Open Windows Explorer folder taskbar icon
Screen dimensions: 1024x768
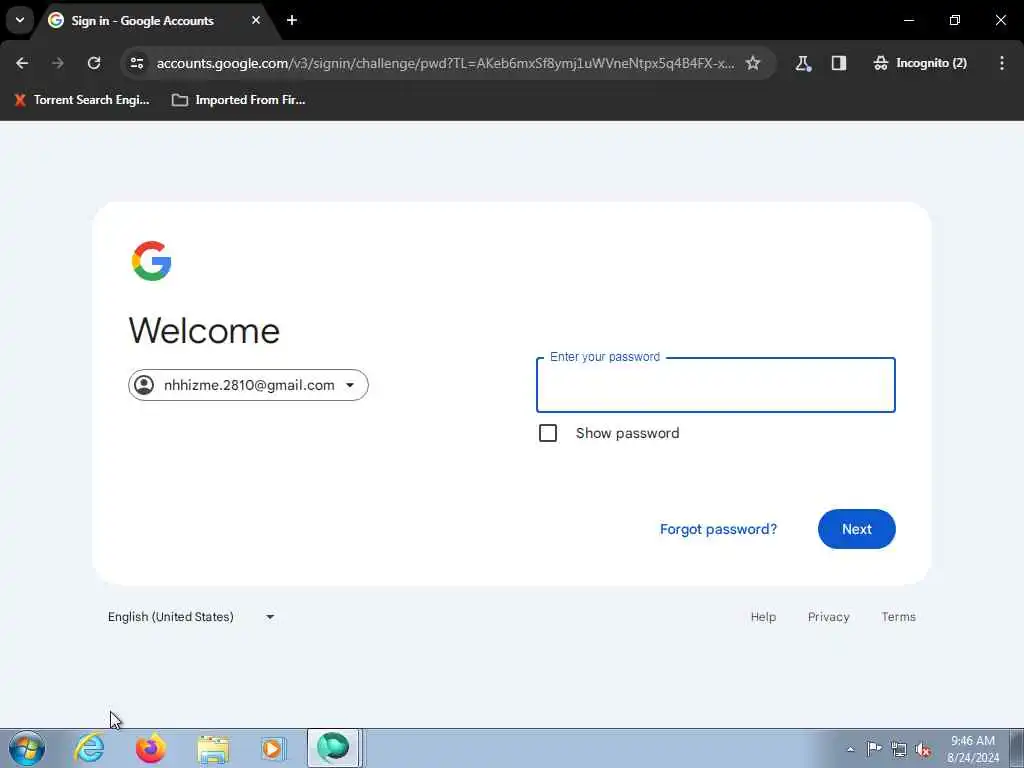213,749
